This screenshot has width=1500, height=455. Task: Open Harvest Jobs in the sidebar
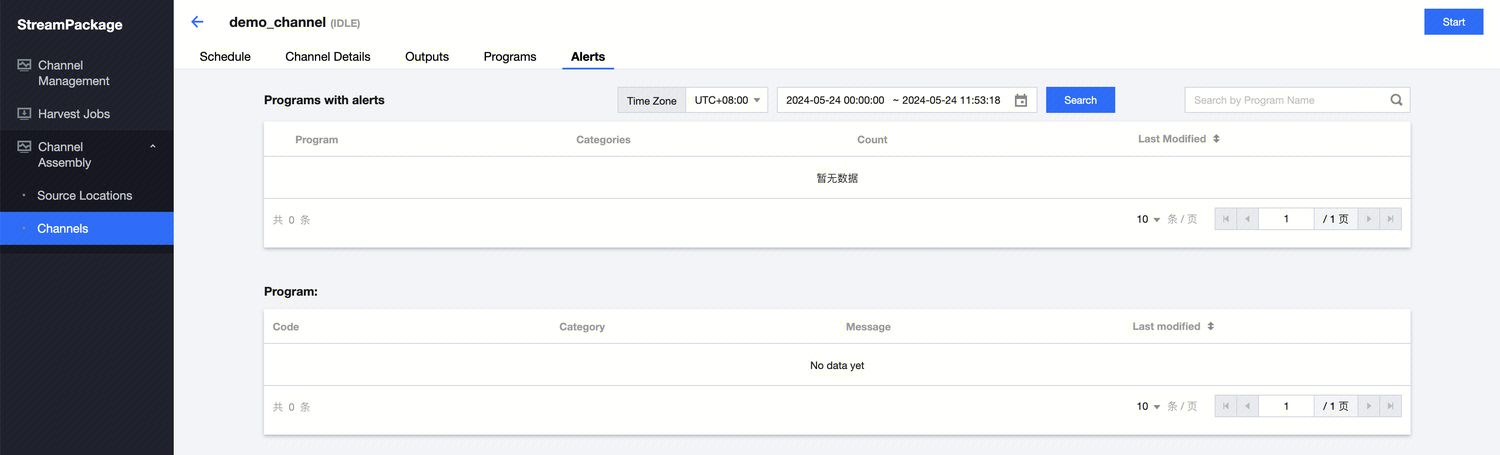(x=74, y=114)
